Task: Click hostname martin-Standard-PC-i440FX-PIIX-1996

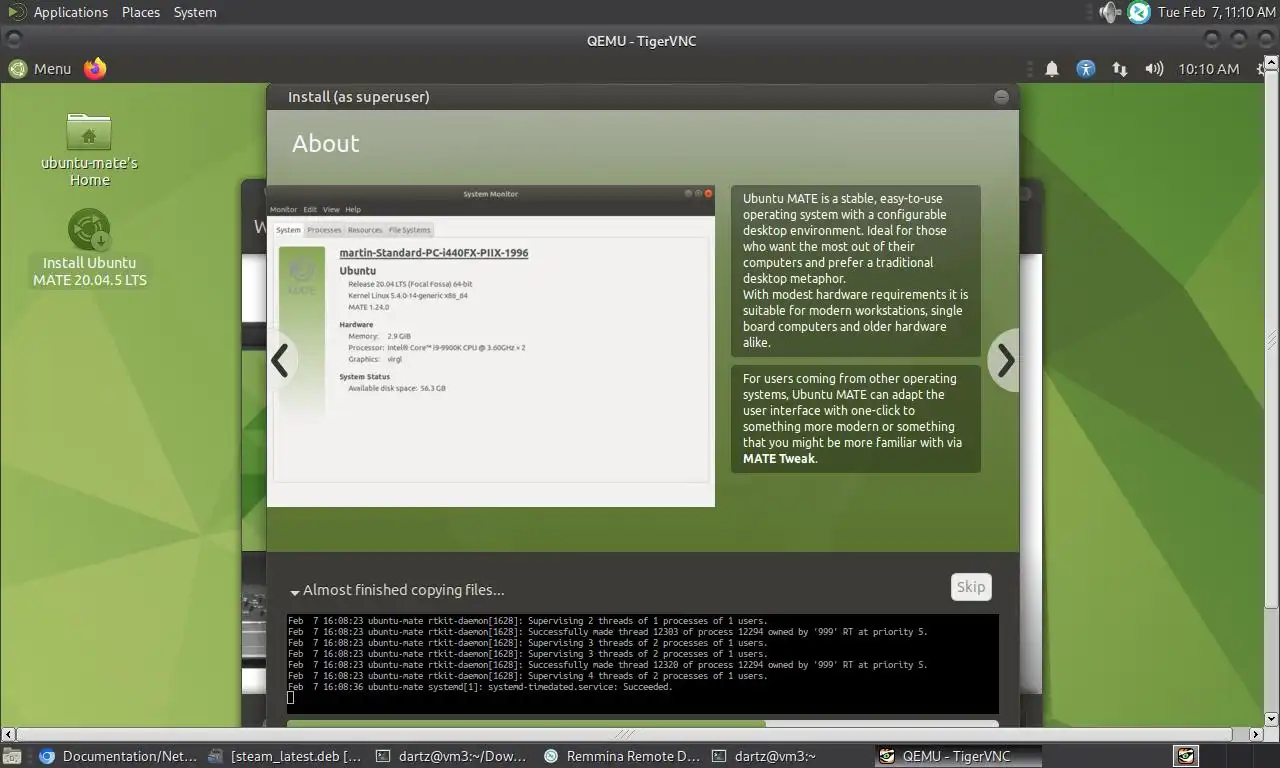Action: click(x=434, y=253)
